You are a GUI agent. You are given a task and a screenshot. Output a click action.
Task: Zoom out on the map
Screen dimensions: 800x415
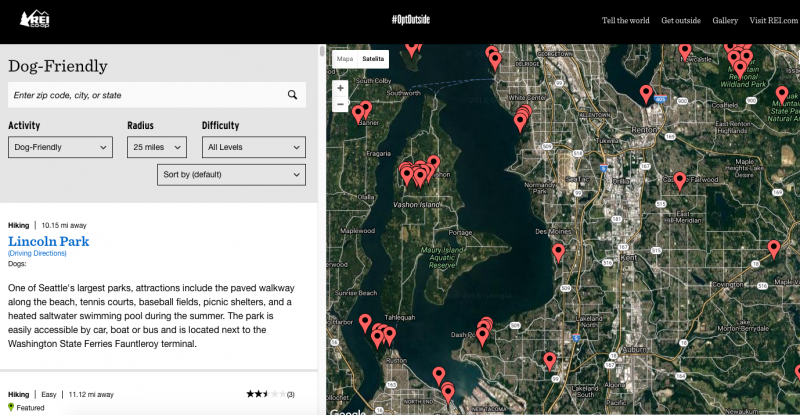point(340,104)
